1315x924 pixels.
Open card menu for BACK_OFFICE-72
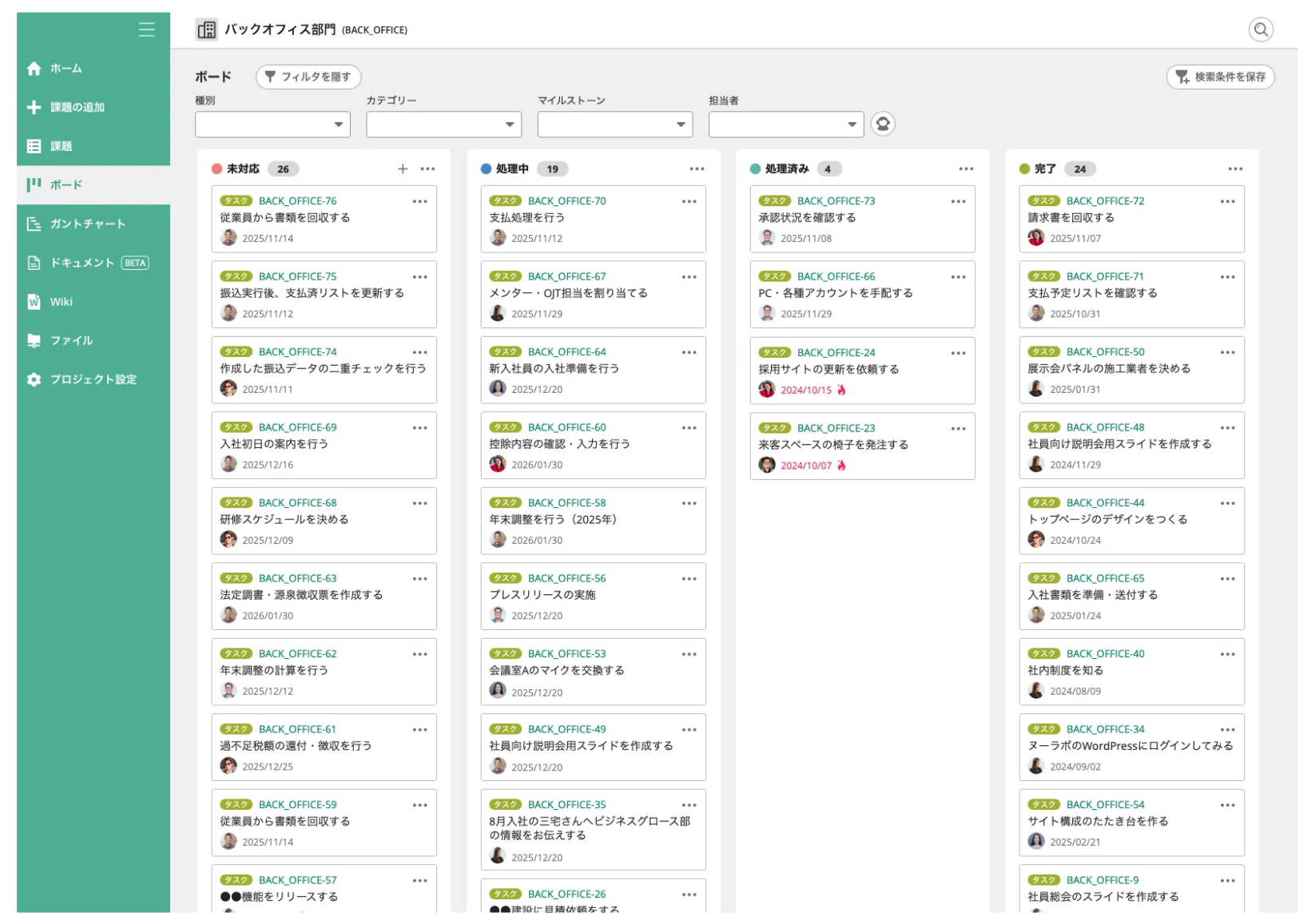tap(1228, 201)
